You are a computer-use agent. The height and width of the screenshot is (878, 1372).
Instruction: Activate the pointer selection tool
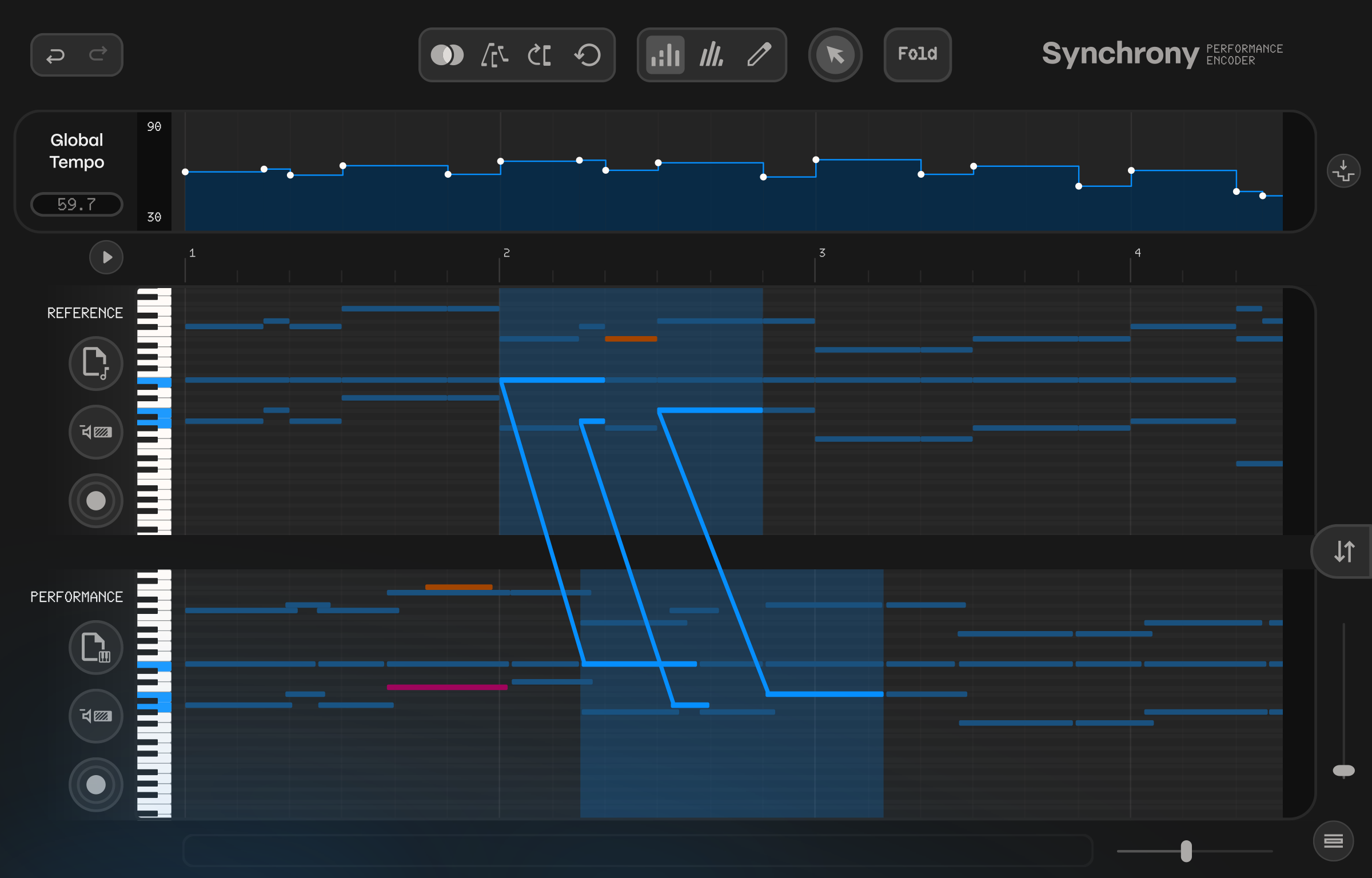click(835, 55)
